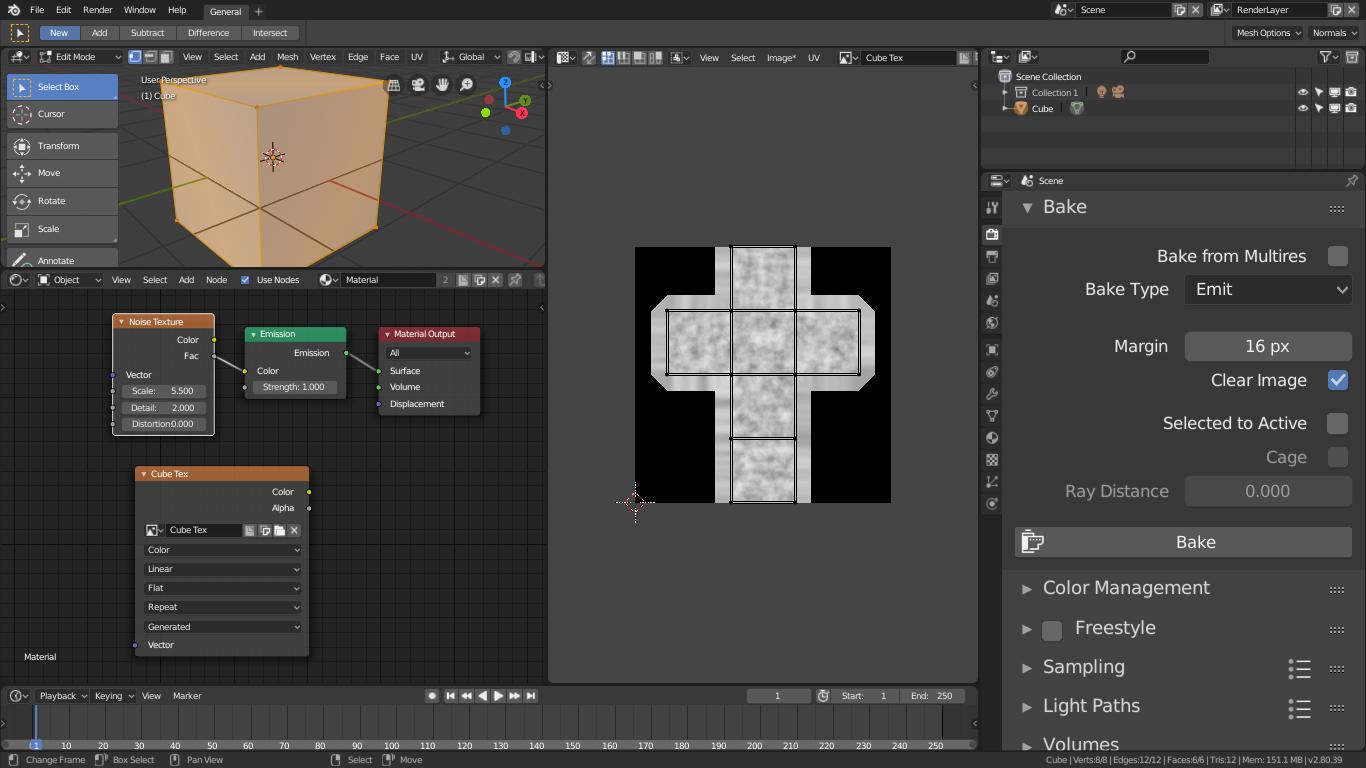Click the viewport zoom magnifier icon
The height and width of the screenshot is (768, 1366).
tap(466, 85)
